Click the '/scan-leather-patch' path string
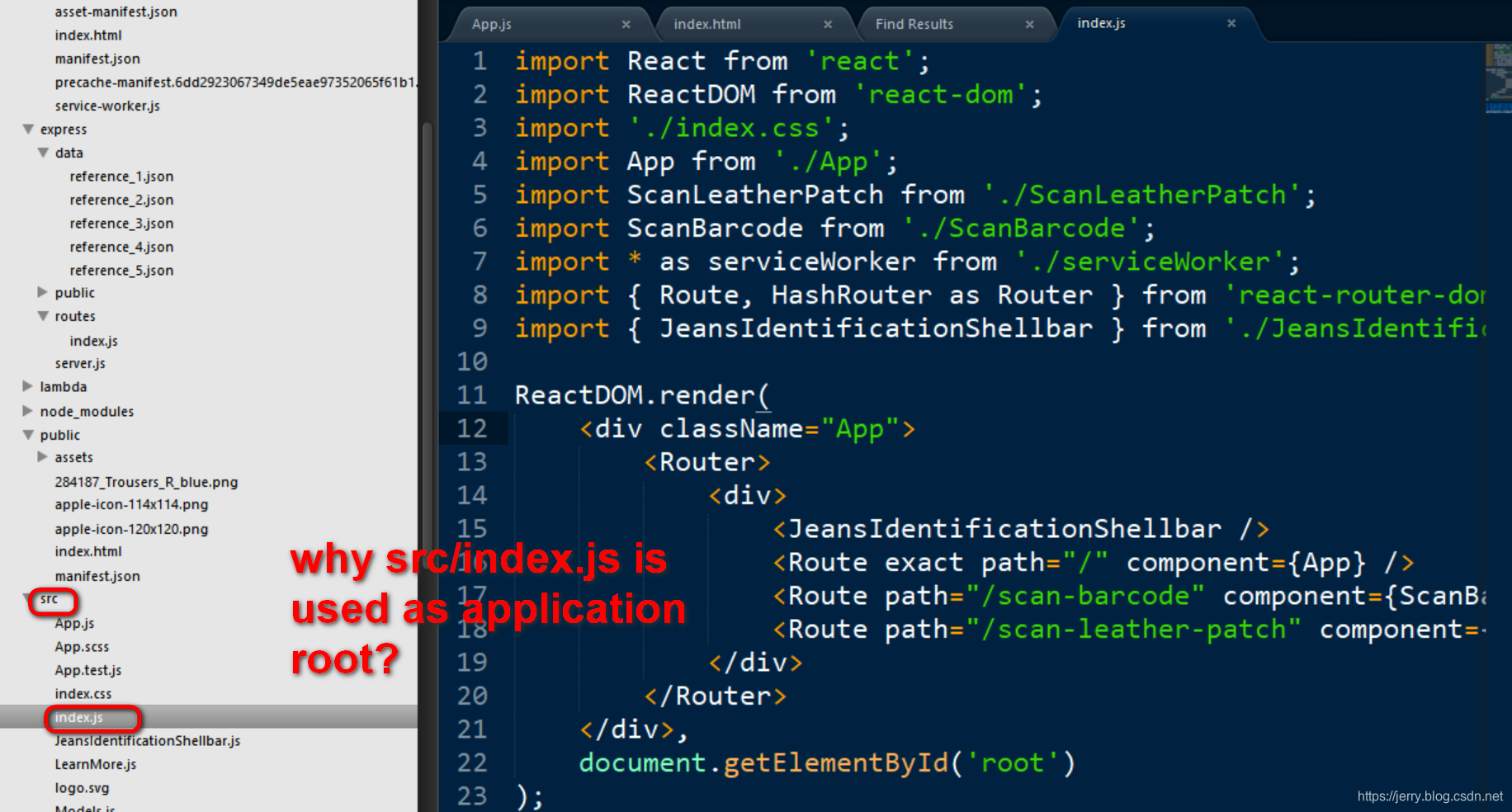The image size is (1512, 812). (1133, 630)
